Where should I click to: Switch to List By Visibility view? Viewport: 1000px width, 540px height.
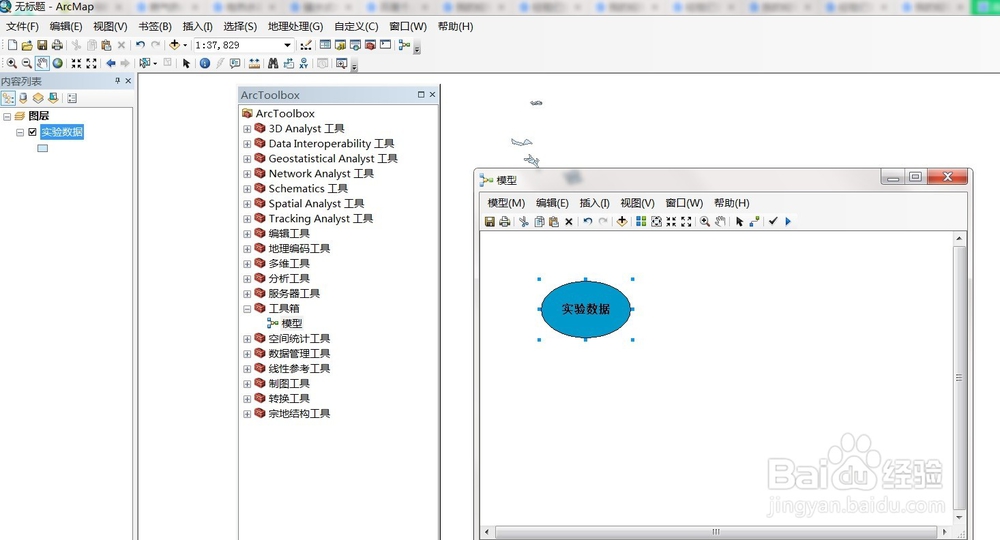(x=38, y=98)
